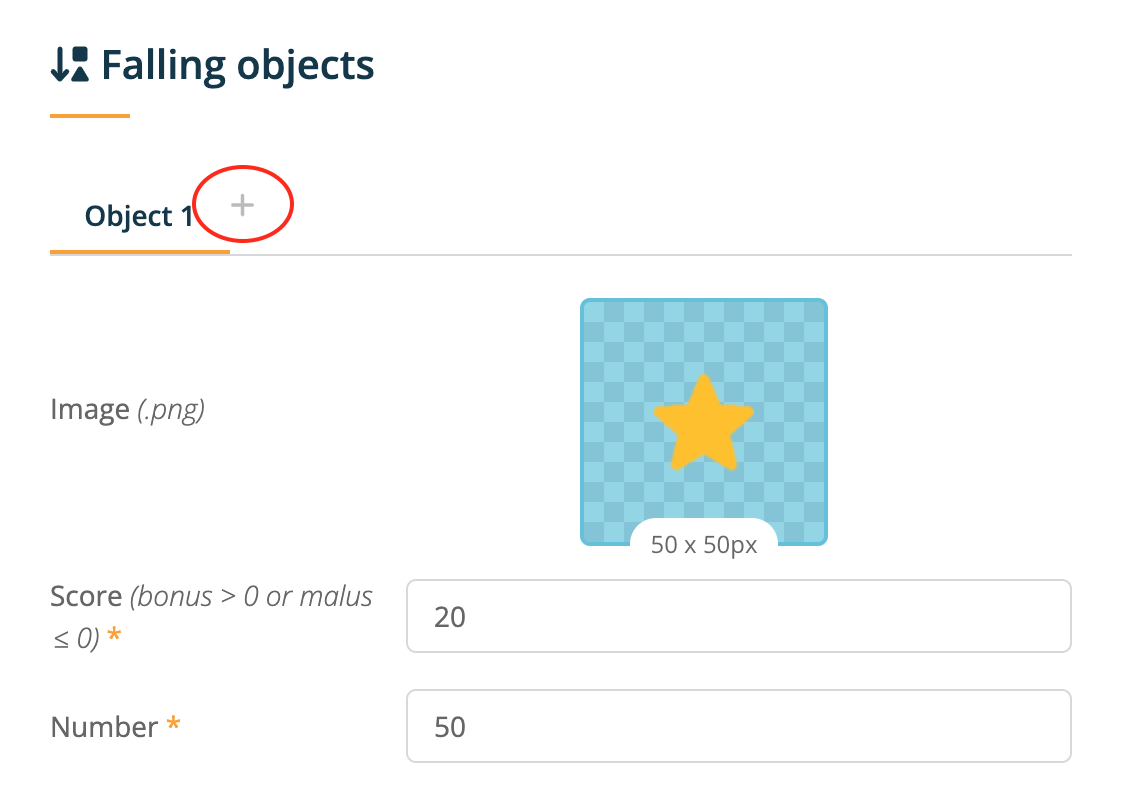Add a new falling object tab
This screenshot has height=792, width=1126.
243,205
